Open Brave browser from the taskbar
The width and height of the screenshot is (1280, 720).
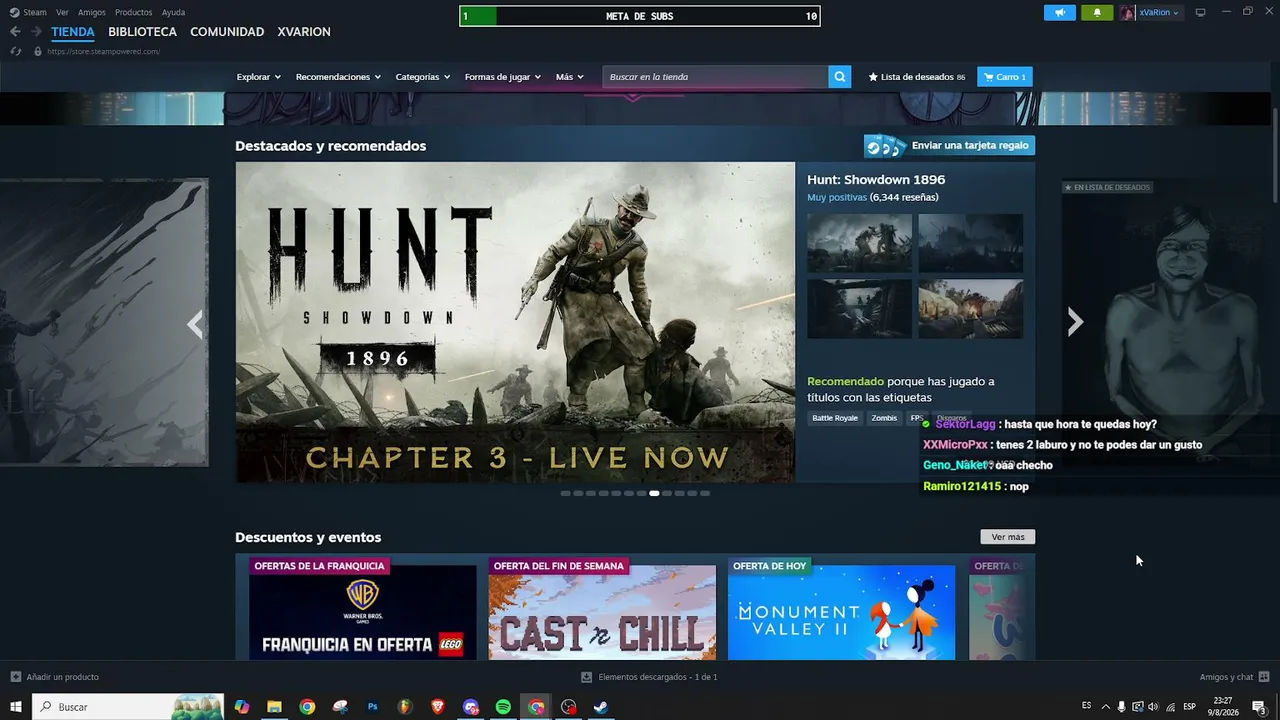(438, 707)
